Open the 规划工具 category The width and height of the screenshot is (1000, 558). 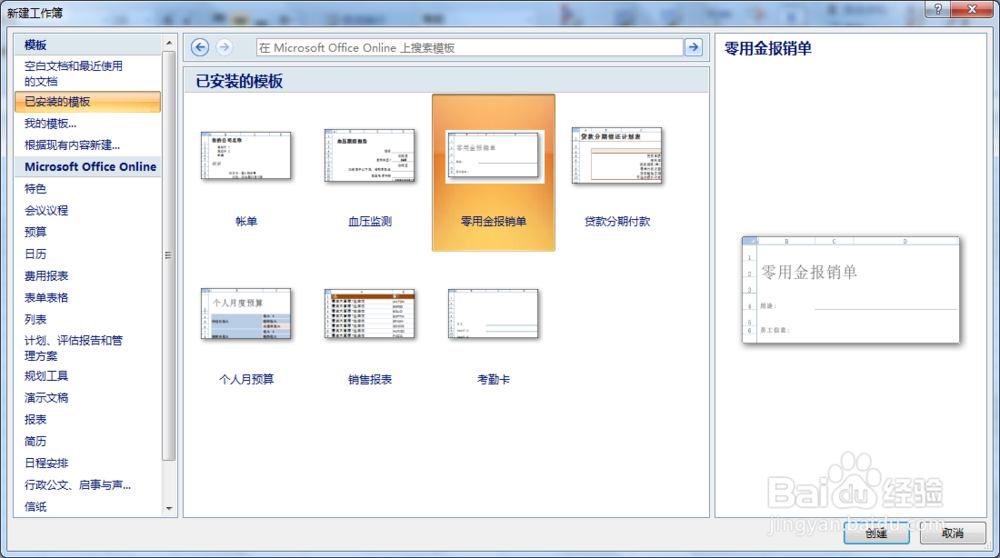point(46,376)
